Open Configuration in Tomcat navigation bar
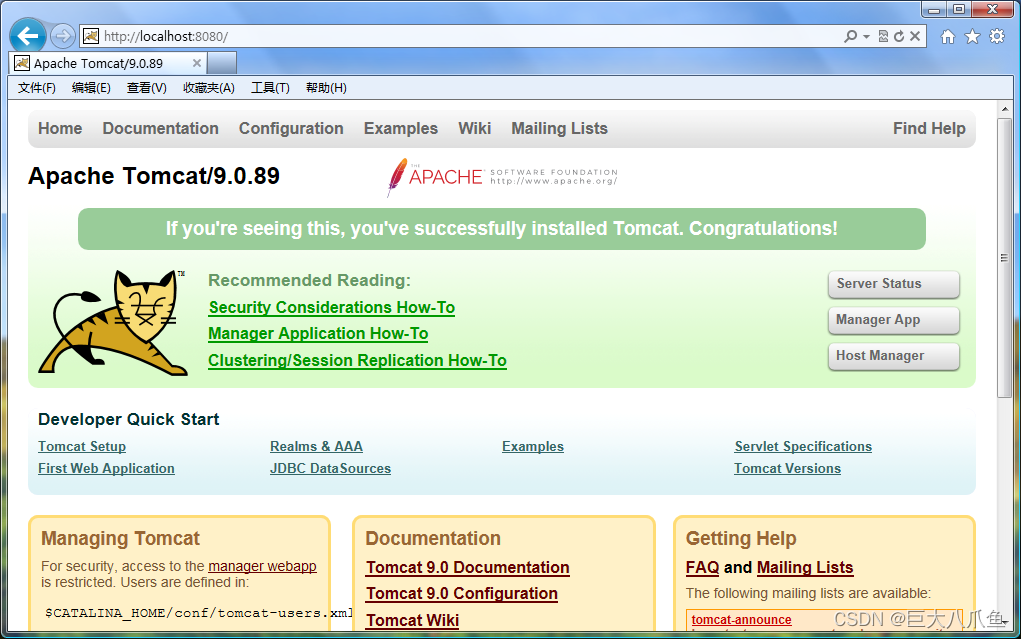 tap(291, 128)
